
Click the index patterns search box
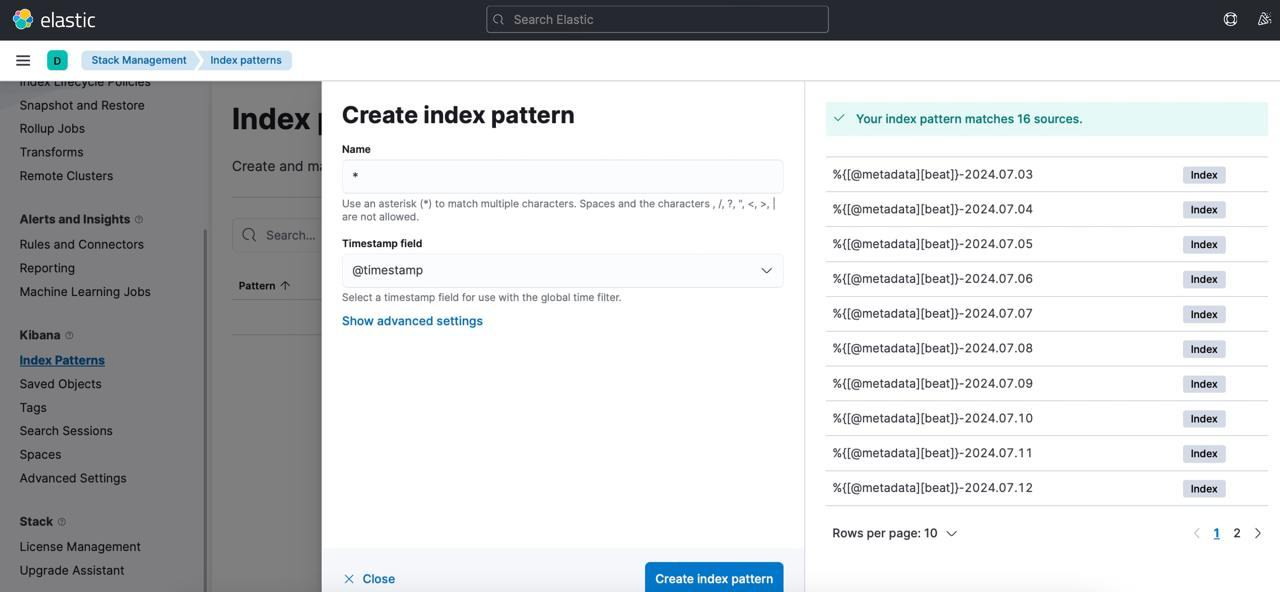pyautogui.click(x=277, y=235)
